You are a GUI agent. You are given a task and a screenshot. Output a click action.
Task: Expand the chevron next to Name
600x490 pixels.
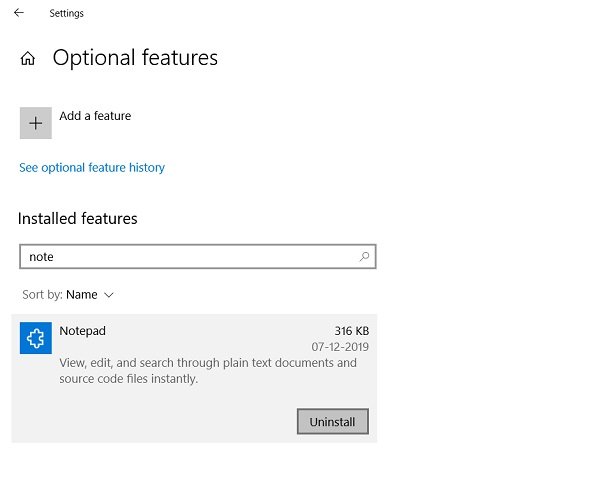click(109, 295)
